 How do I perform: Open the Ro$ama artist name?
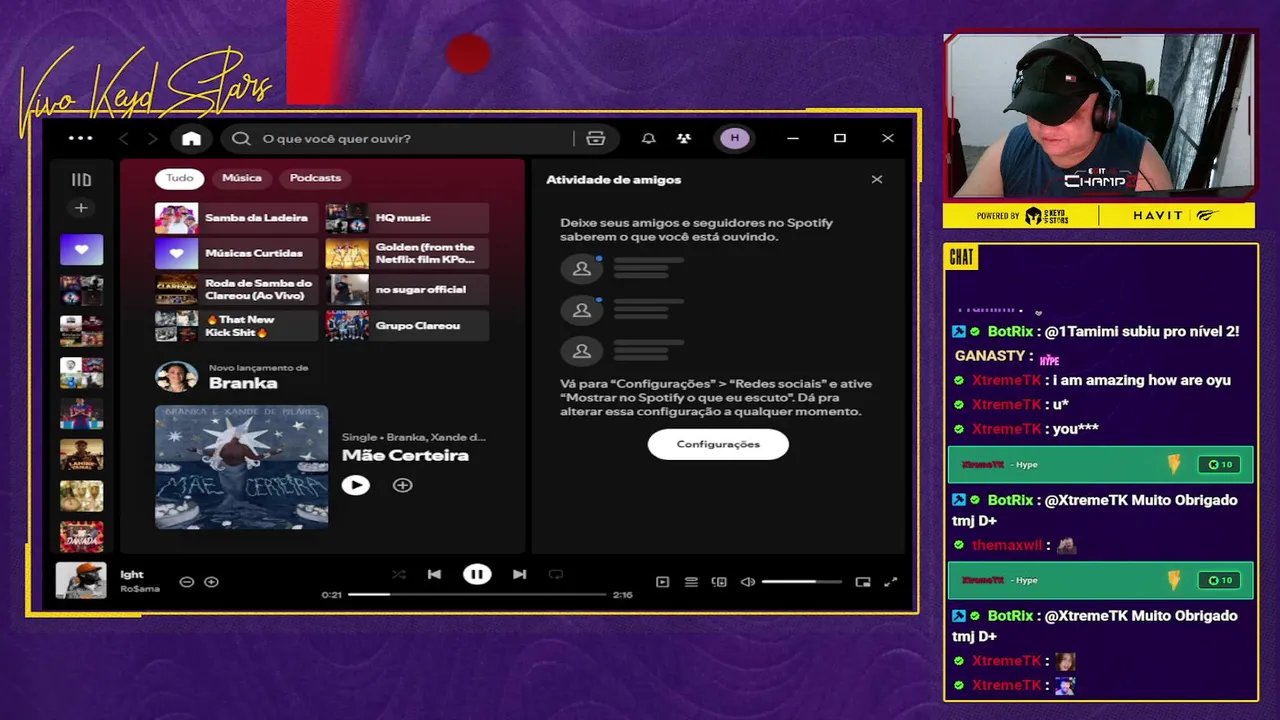(140, 589)
